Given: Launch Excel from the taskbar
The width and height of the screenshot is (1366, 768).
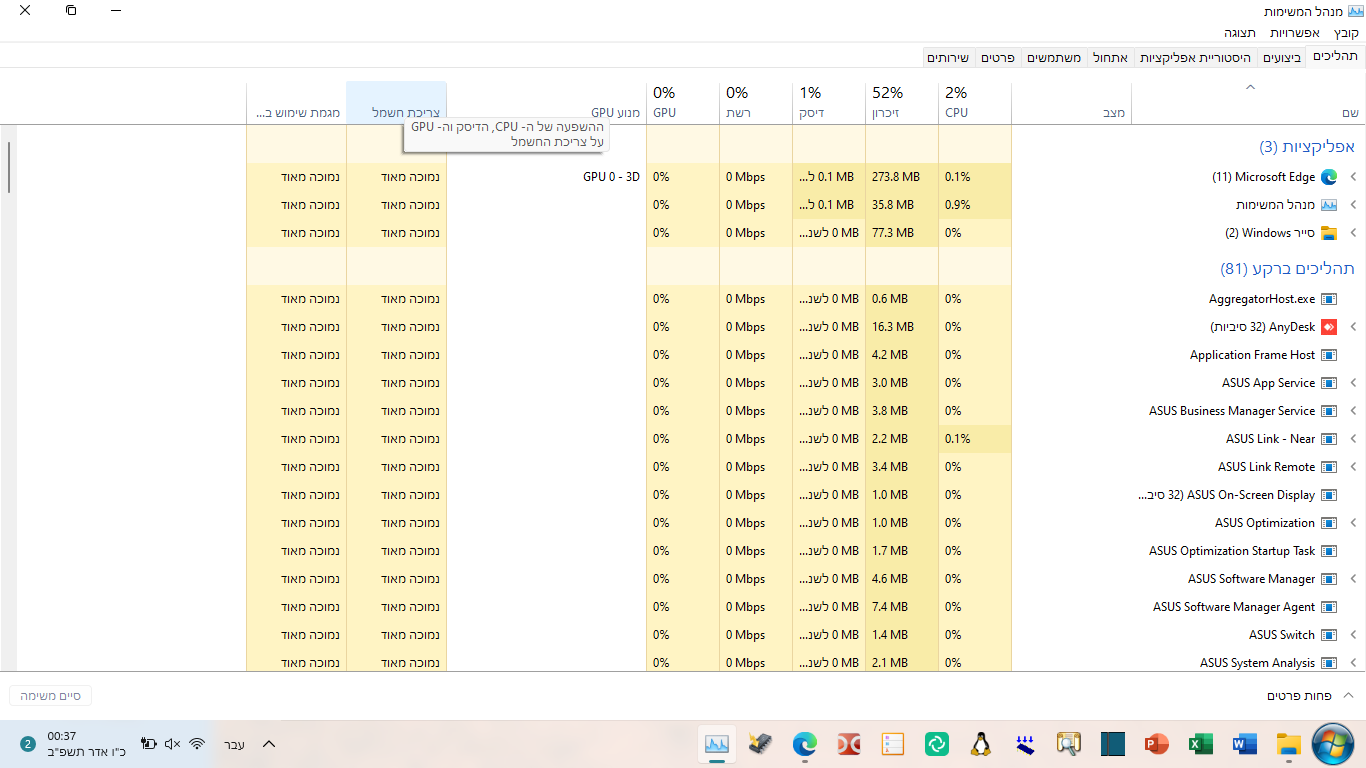Looking at the screenshot, I should click(x=1201, y=744).
